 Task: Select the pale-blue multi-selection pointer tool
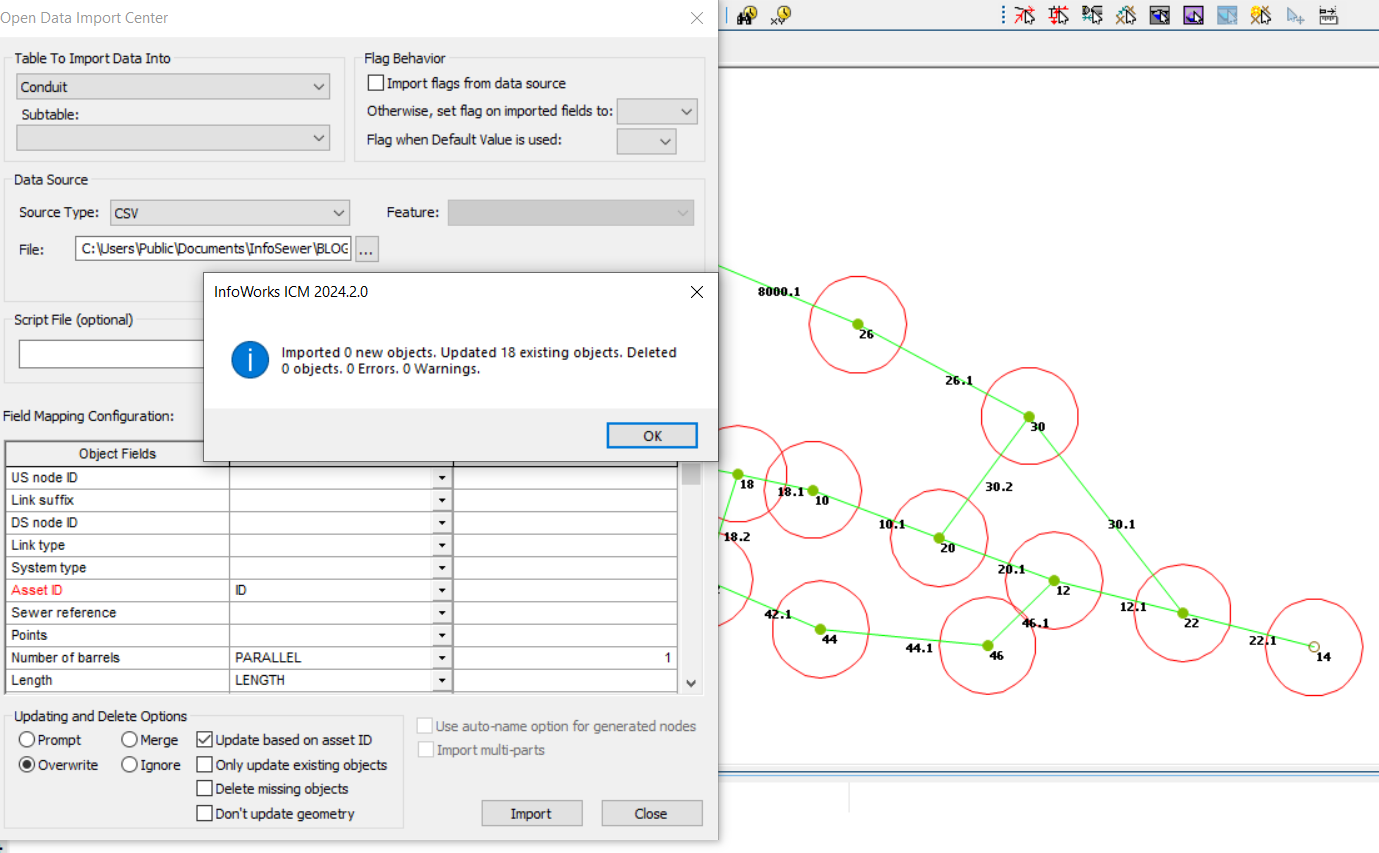point(1294,16)
